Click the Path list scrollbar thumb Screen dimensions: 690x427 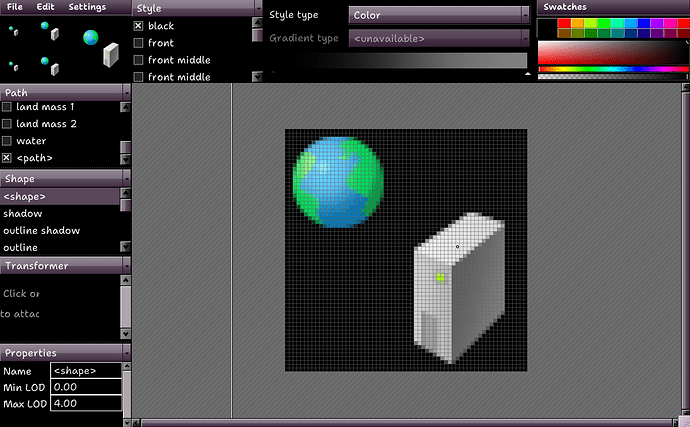125,147
